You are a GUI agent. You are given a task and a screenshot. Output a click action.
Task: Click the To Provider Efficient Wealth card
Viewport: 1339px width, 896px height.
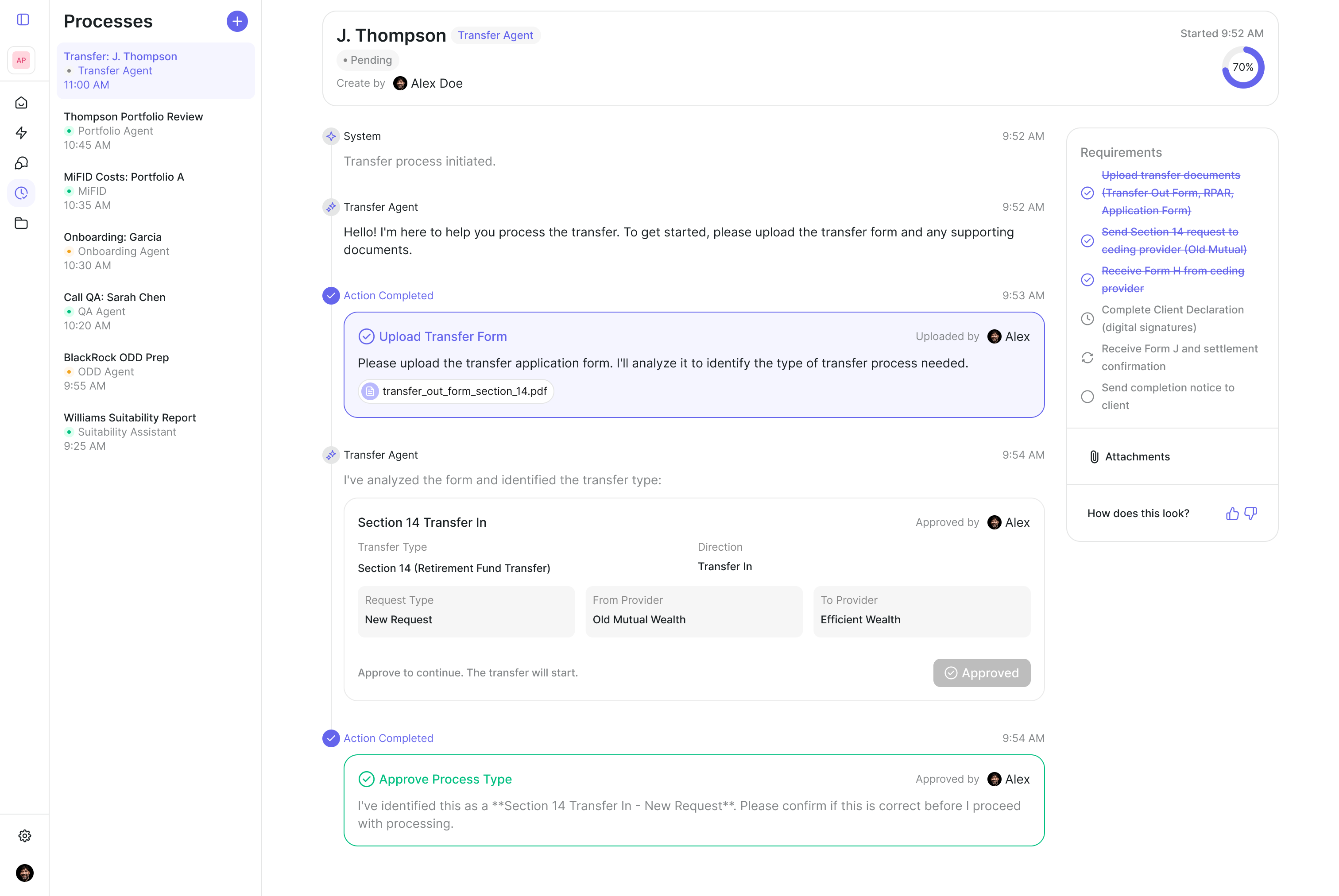(x=921, y=611)
